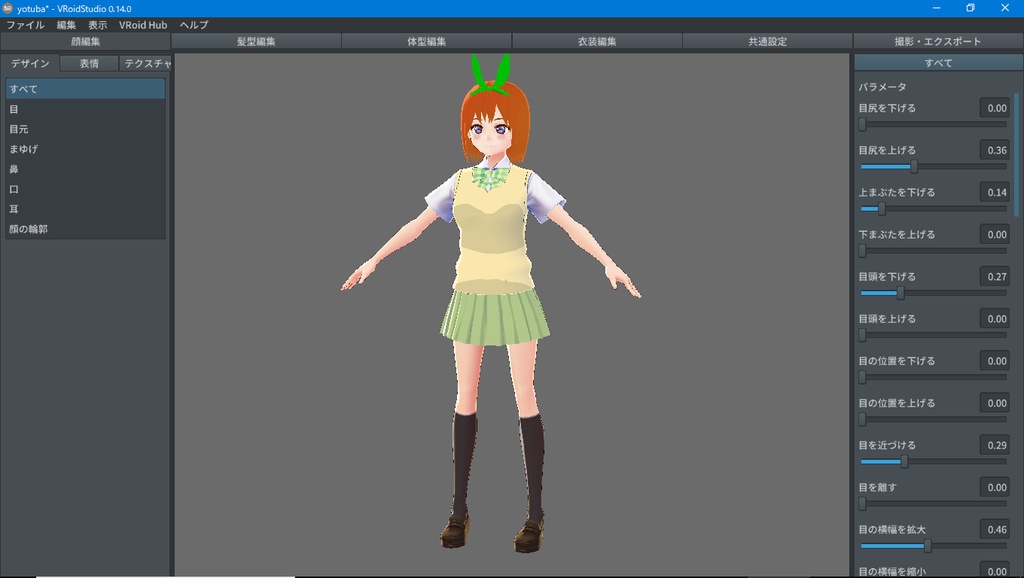Select the 顔の輪郭 category
Viewport: 1024px width, 578px height.
click(86, 229)
